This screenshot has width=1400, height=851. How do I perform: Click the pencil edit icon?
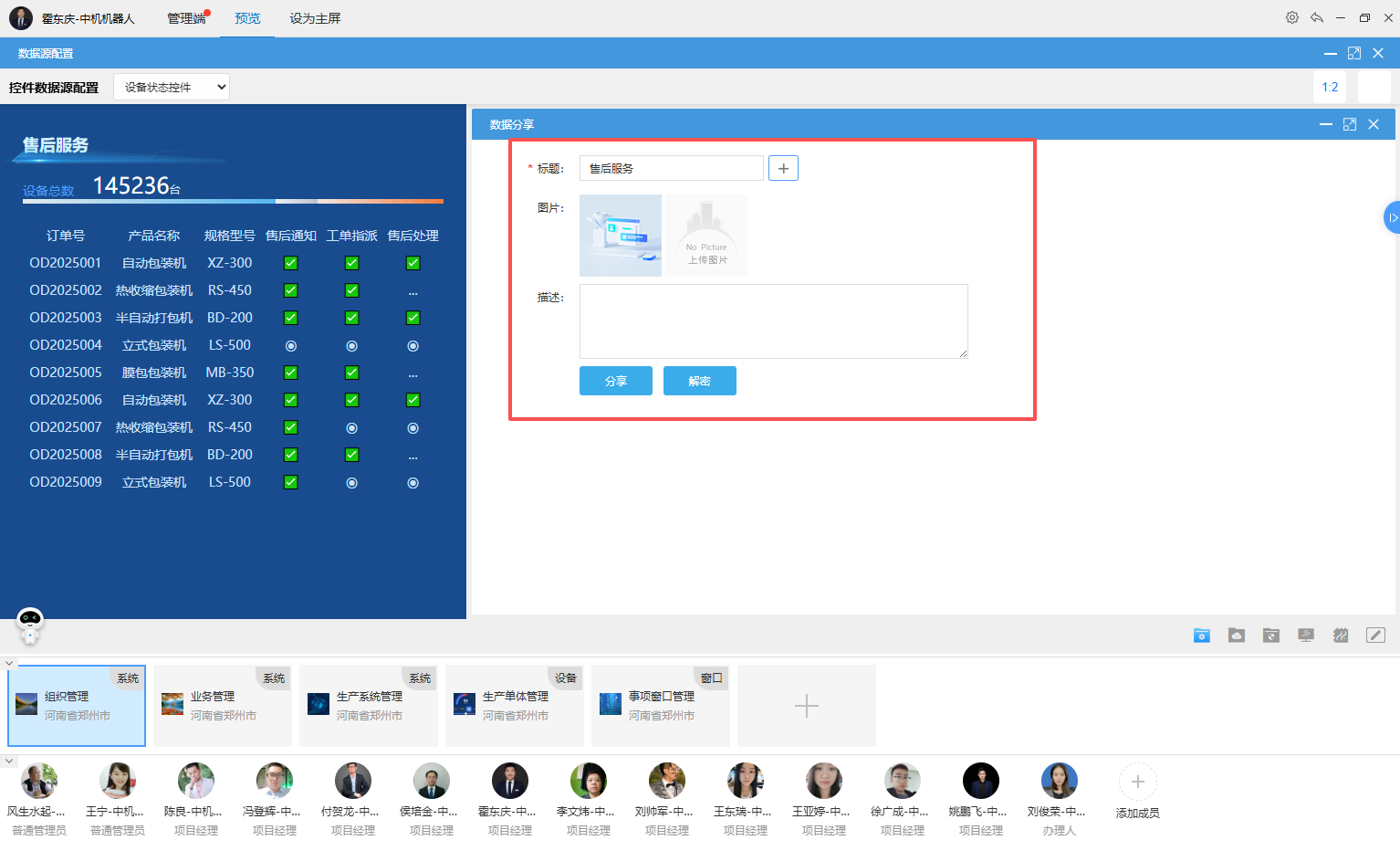click(x=1374, y=636)
